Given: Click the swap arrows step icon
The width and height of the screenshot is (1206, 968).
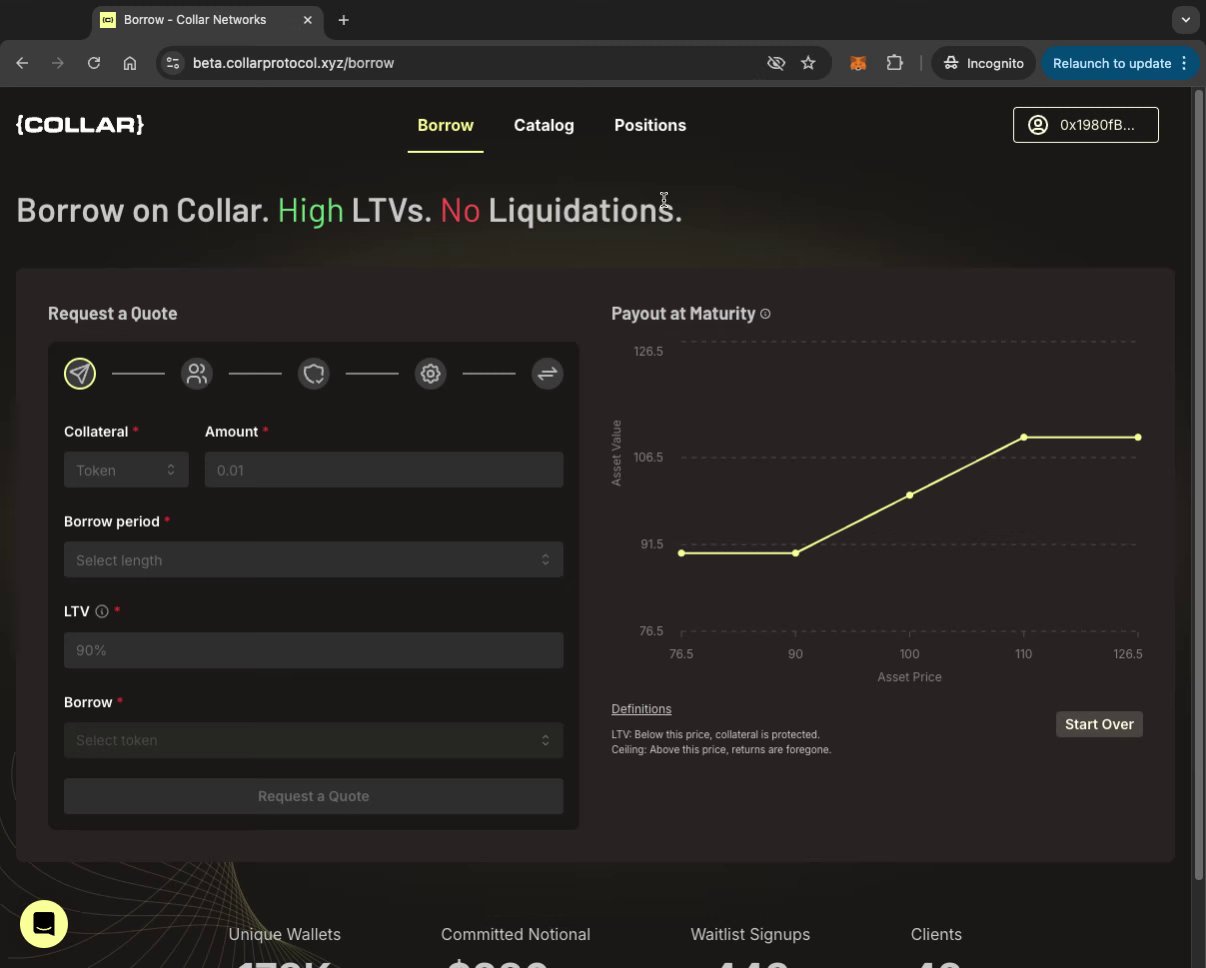Looking at the screenshot, I should (x=547, y=374).
